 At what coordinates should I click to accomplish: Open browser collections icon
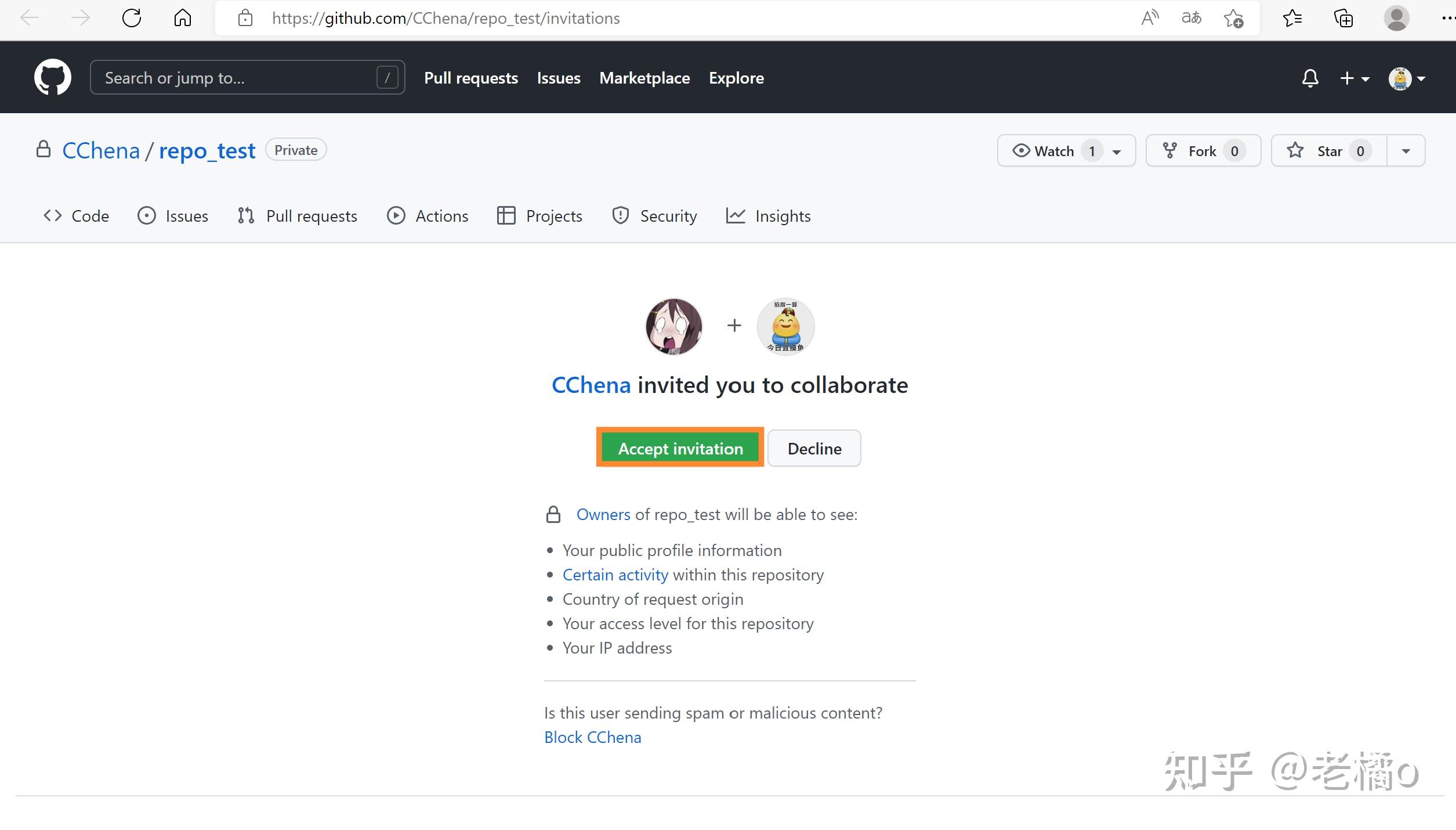click(x=1343, y=19)
